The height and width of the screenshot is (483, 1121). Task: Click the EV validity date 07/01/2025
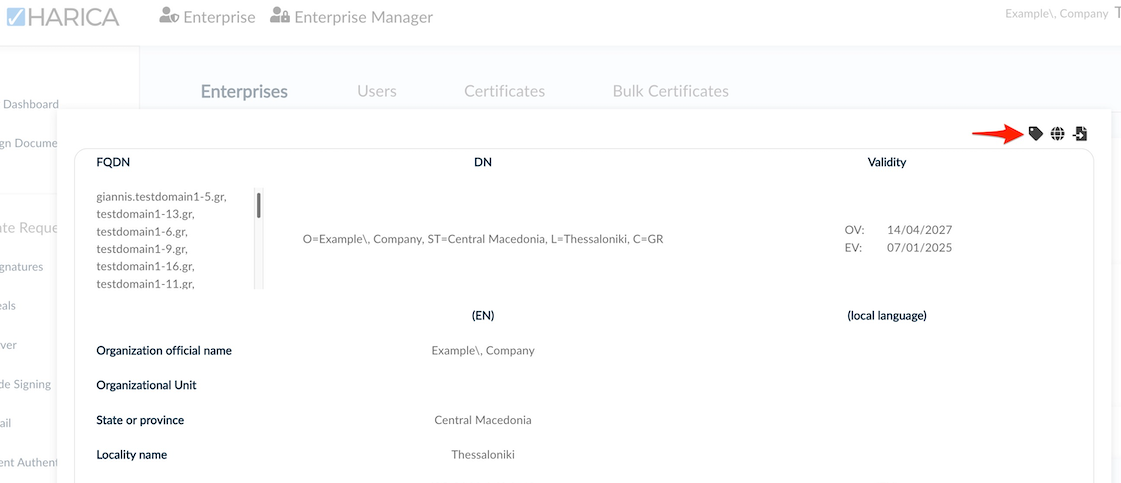pyautogui.click(x=919, y=247)
